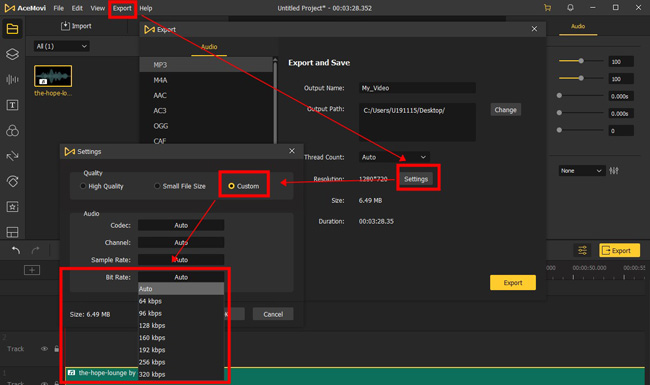Click Export button above timeline
Screen dimensions: 650x385
click(x=619, y=250)
